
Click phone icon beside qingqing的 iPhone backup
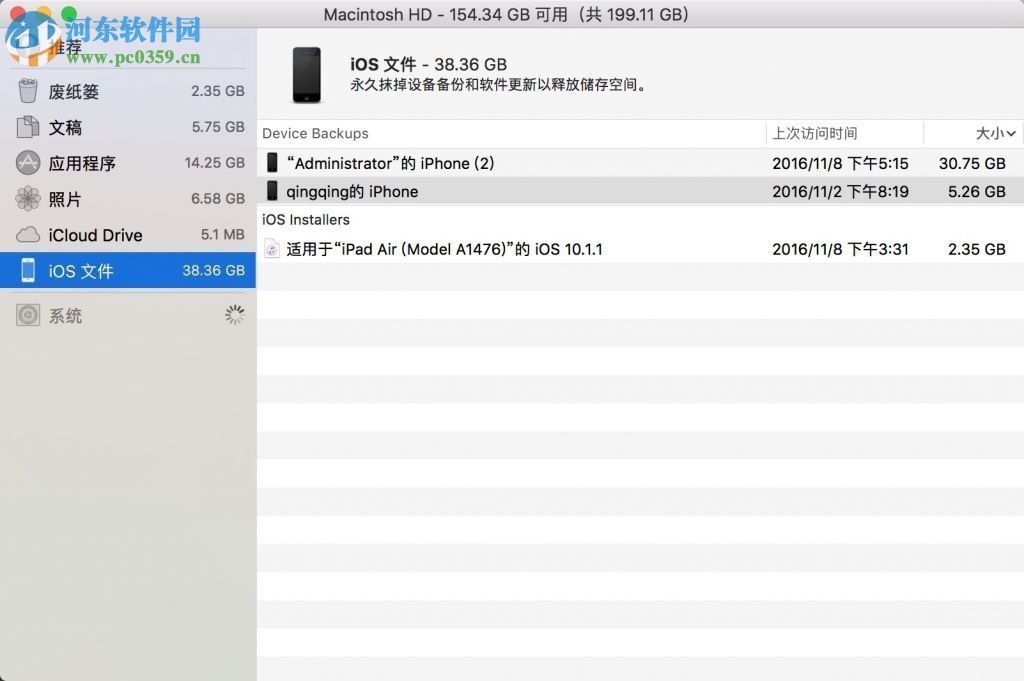point(272,191)
